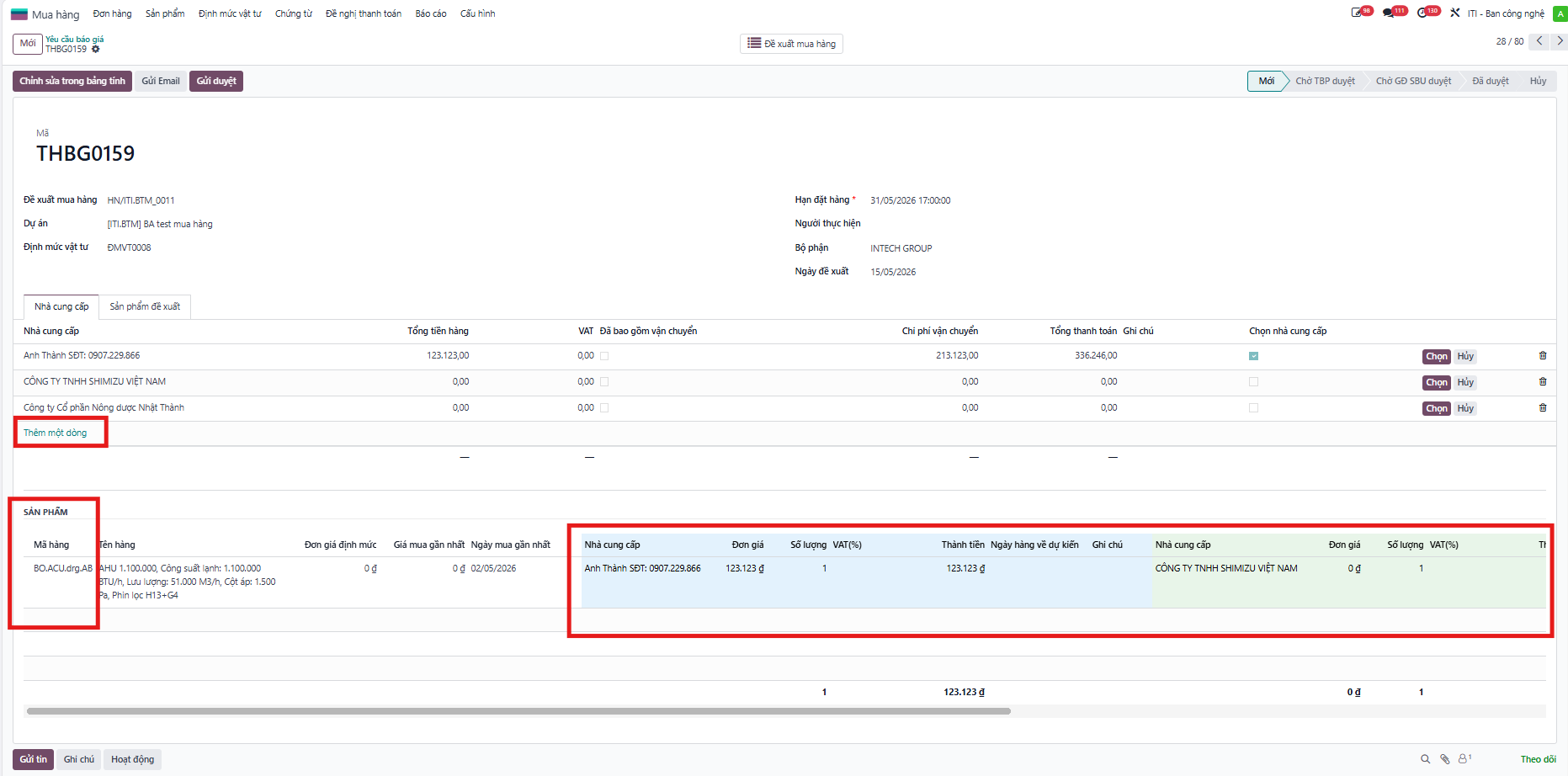Viewport: 1568px width, 776px height.
Task: Set status to Chờ TBP duyệt
Action: [x=1325, y=81]
